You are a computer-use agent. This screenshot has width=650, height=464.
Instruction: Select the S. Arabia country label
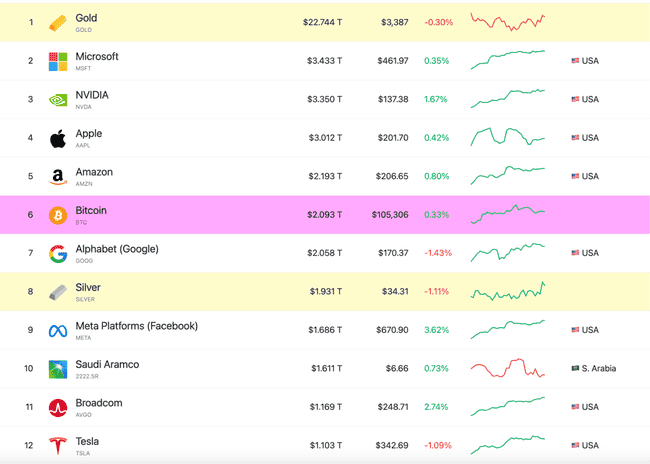point(599,369)
